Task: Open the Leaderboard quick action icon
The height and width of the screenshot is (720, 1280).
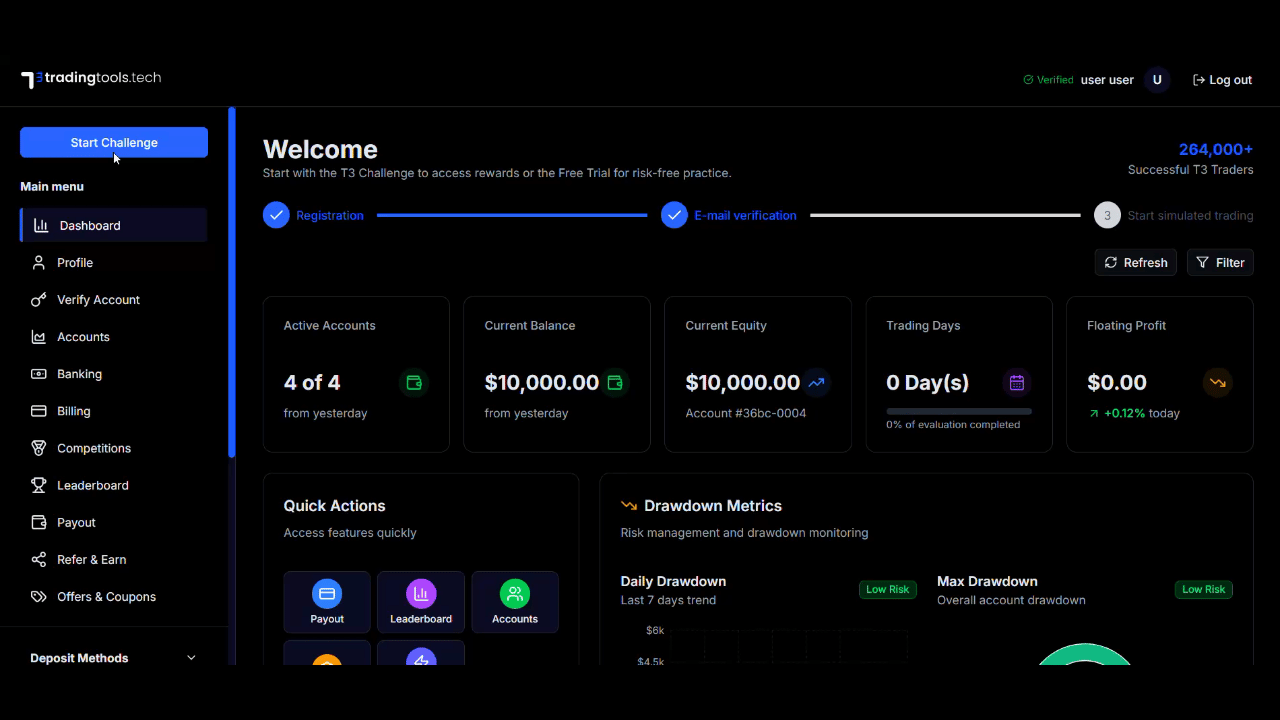Action: pyautogui.click(x=421, y=594)
